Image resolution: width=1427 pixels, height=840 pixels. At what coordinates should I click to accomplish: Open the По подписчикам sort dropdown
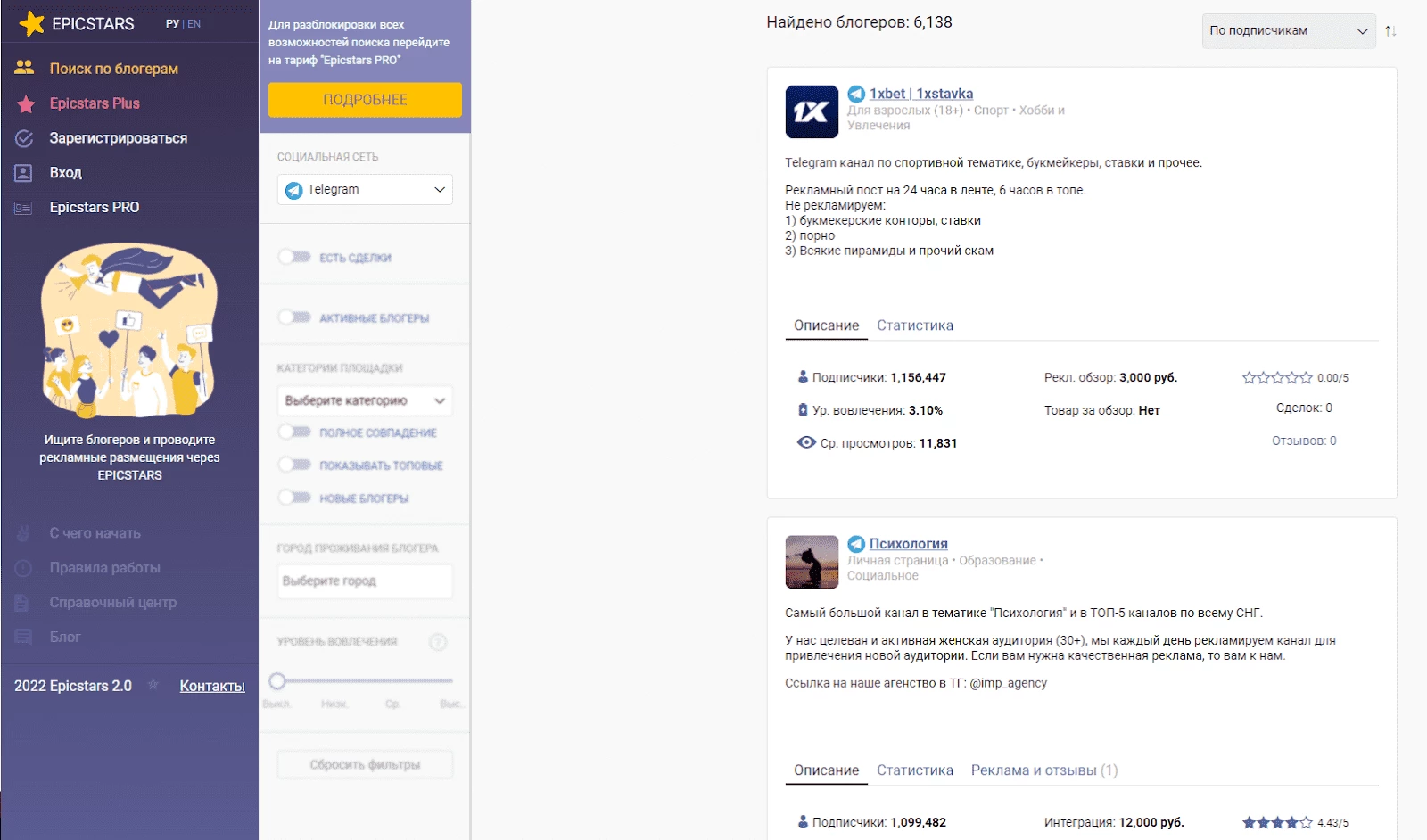tap(1288, 31)
